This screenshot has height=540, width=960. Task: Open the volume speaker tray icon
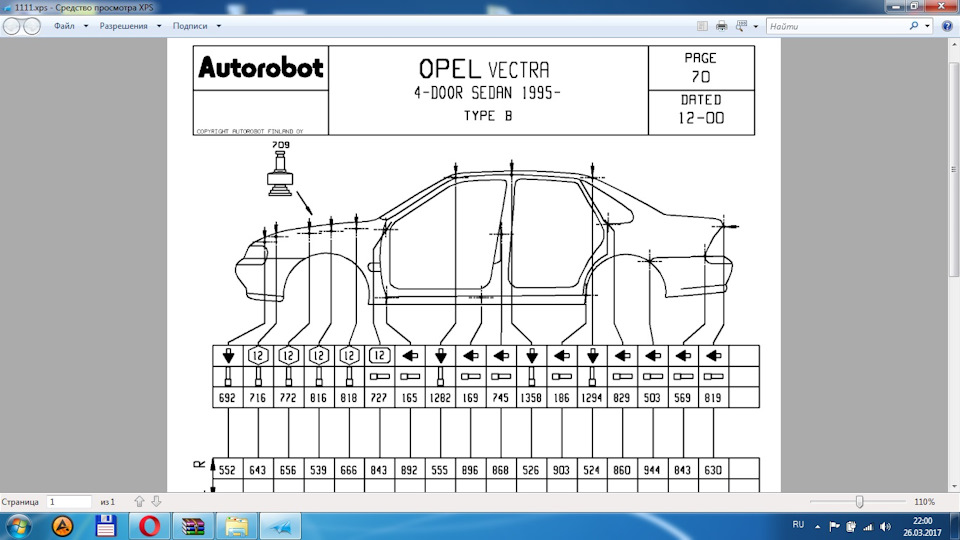pos(885,527)
